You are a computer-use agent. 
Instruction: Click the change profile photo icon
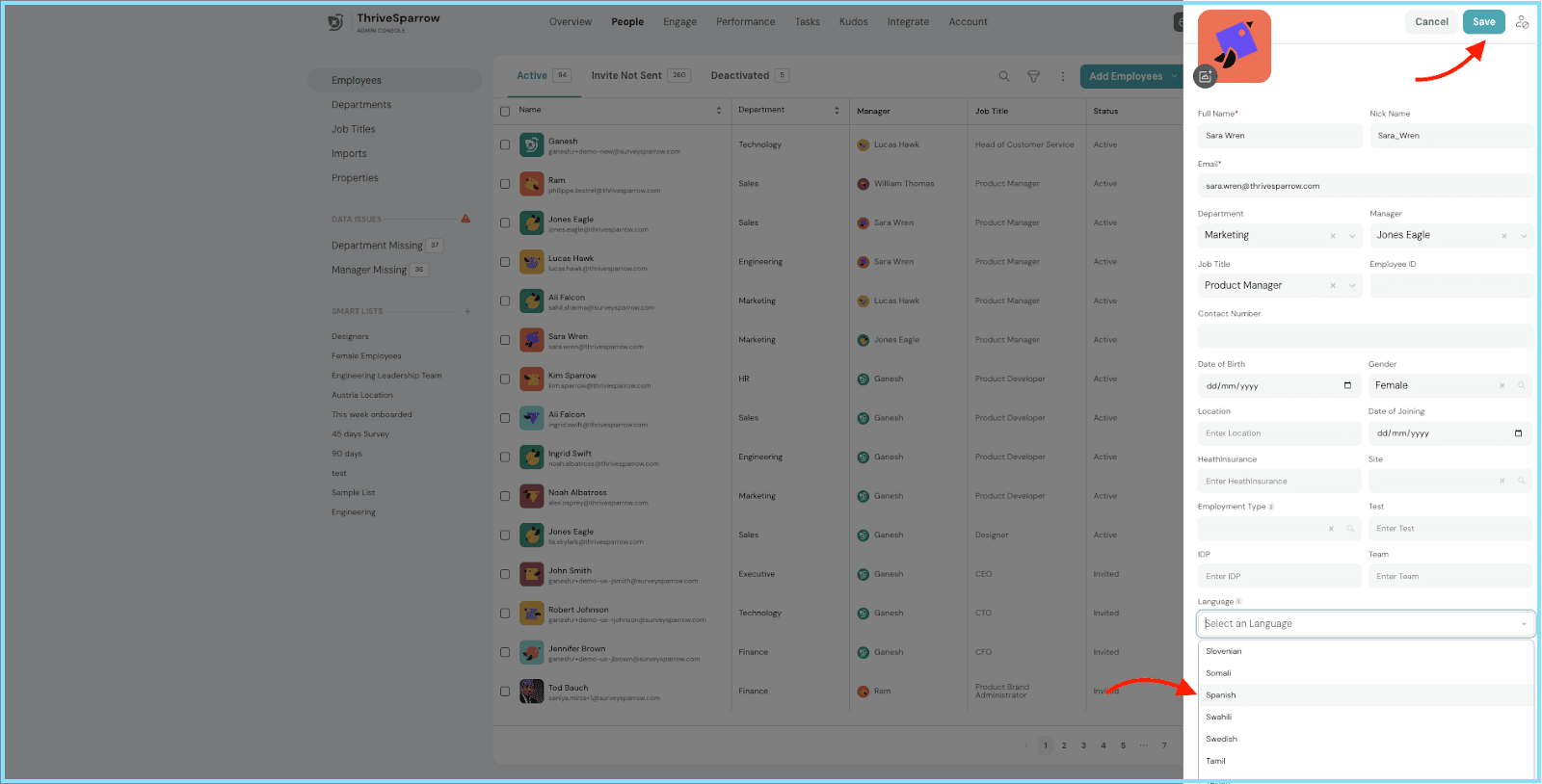tap(1205, 77)
